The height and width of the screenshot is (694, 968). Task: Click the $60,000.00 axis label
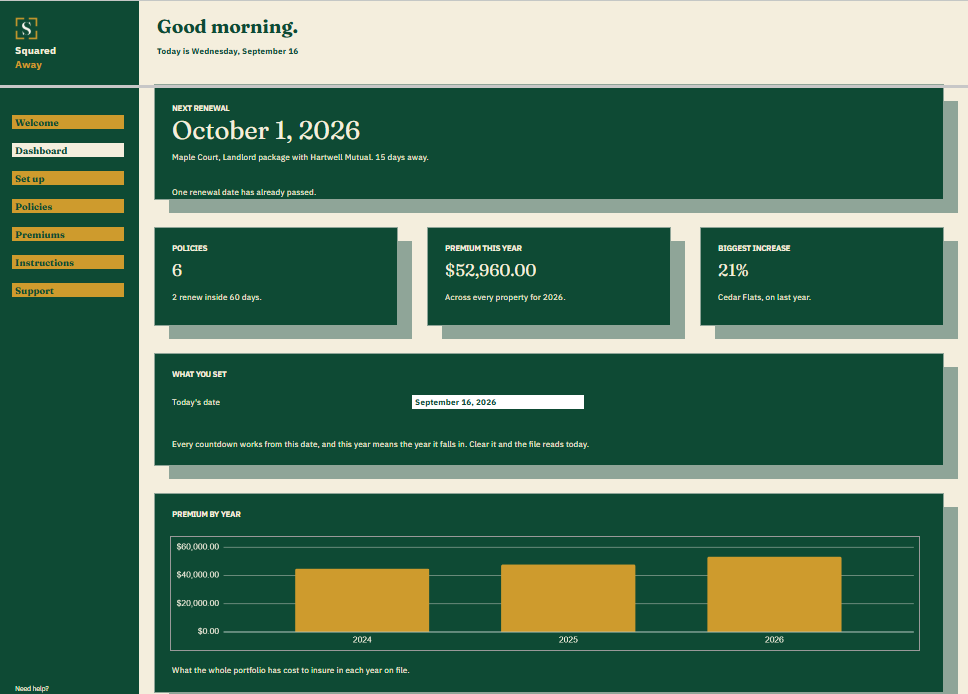pyautogui.click(x=198, y=546)
